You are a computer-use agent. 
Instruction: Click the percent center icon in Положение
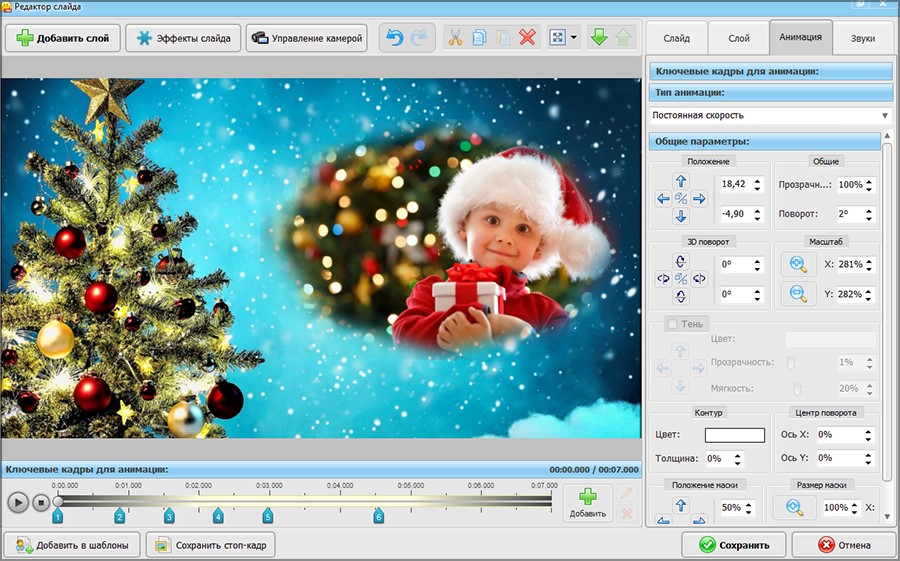click(x=681, y=199)
